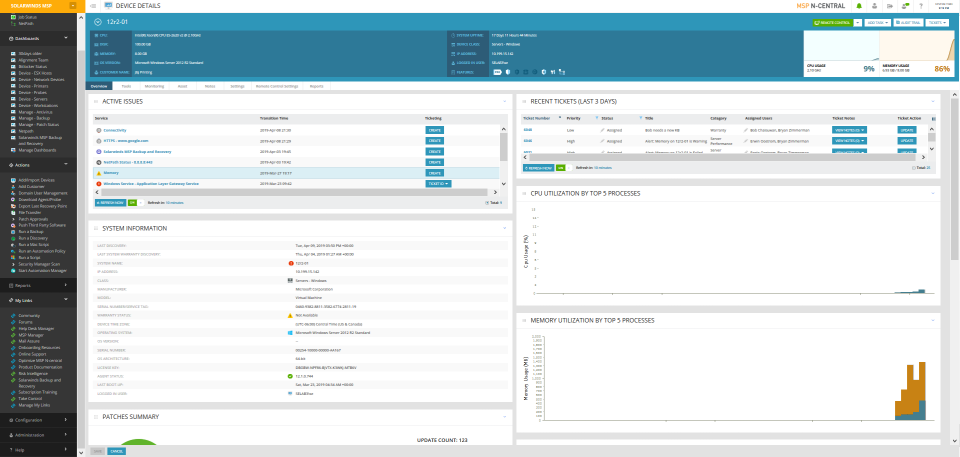This screenshot has height=457, width=960.
Task: Click the Audit Trail button
Action: [909, 22]
